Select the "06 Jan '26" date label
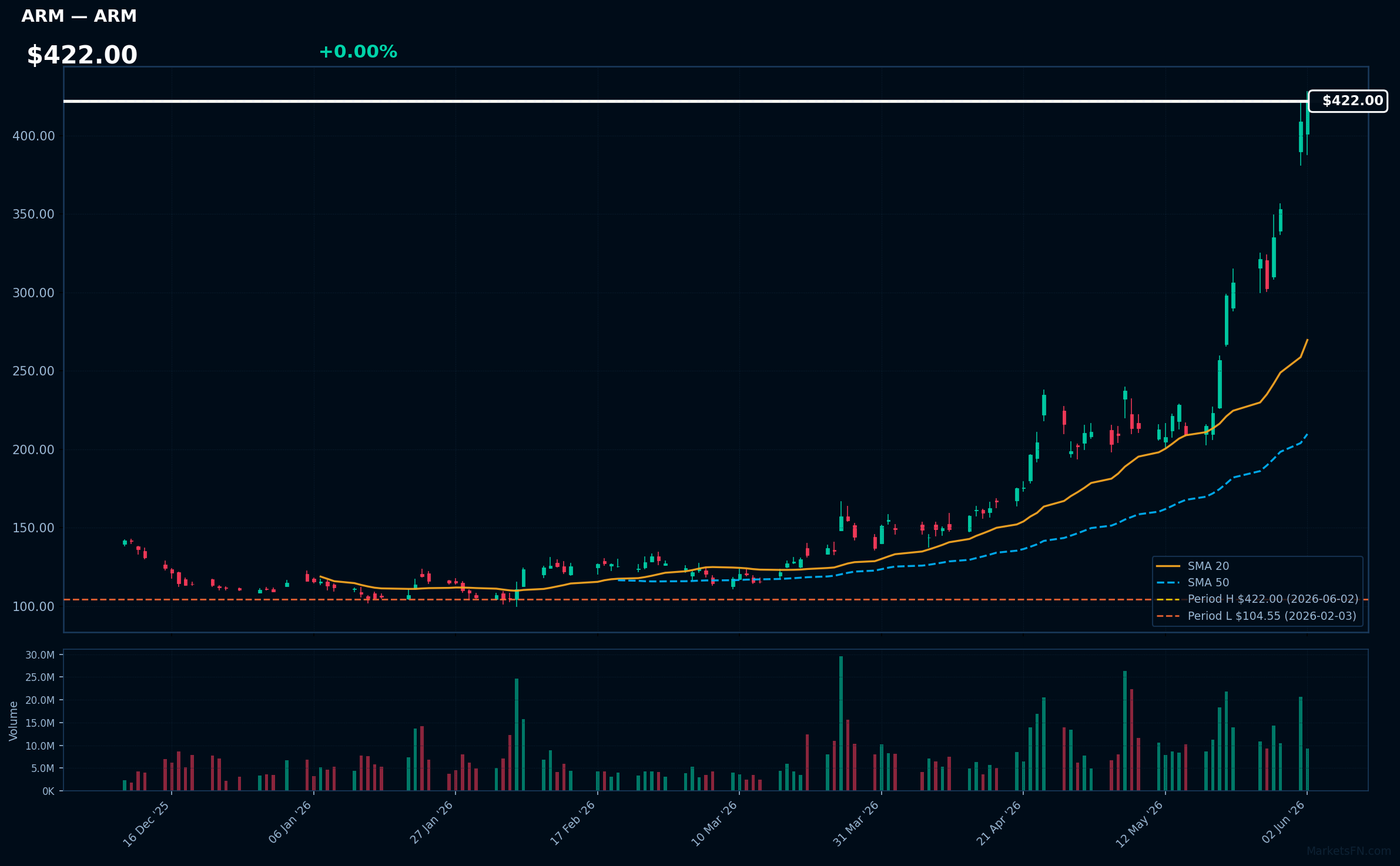The width and height of the screenshot is (1400, 866). click(x=290, y=823)
